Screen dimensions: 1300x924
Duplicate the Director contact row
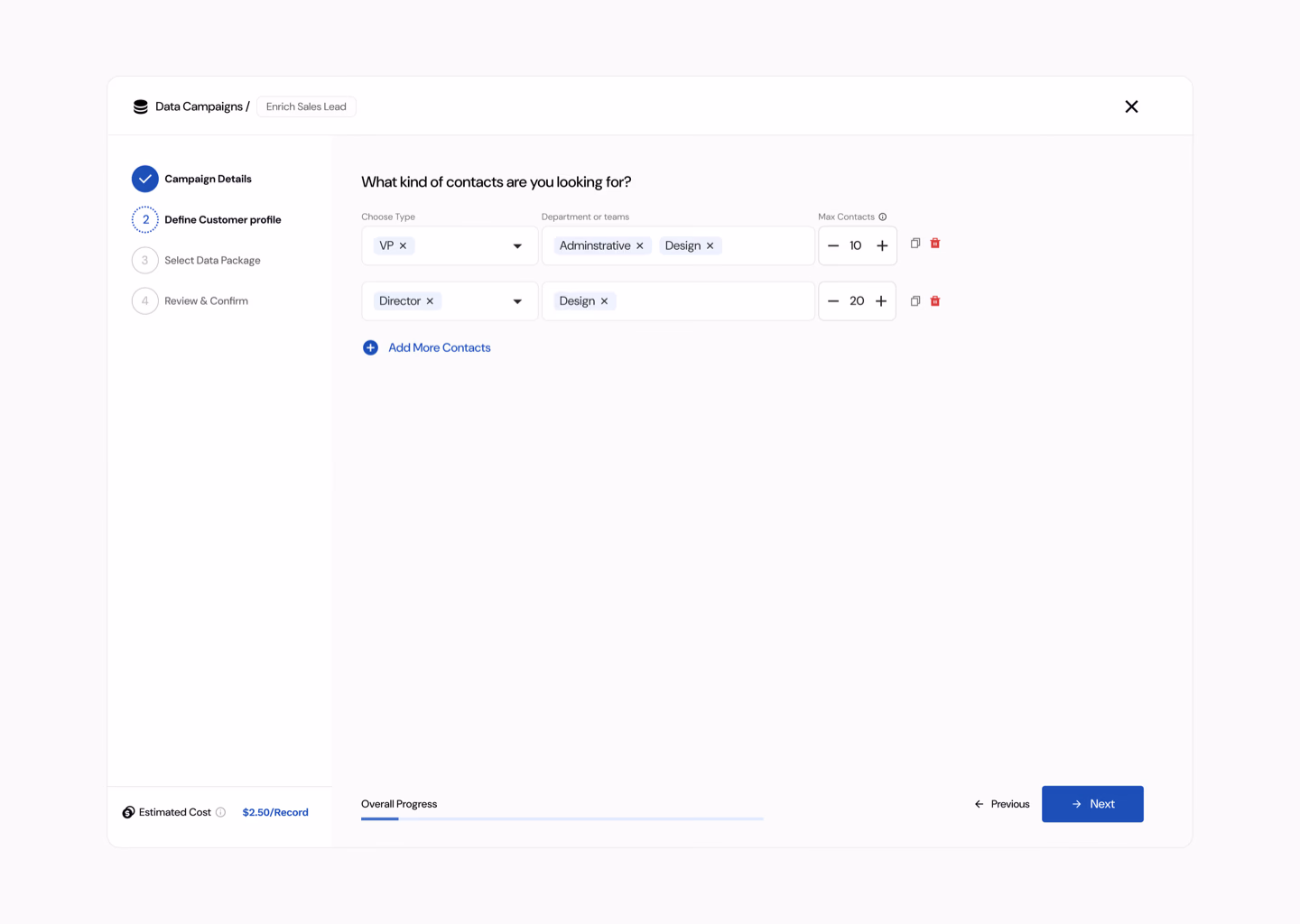click(x=915, y=300)
